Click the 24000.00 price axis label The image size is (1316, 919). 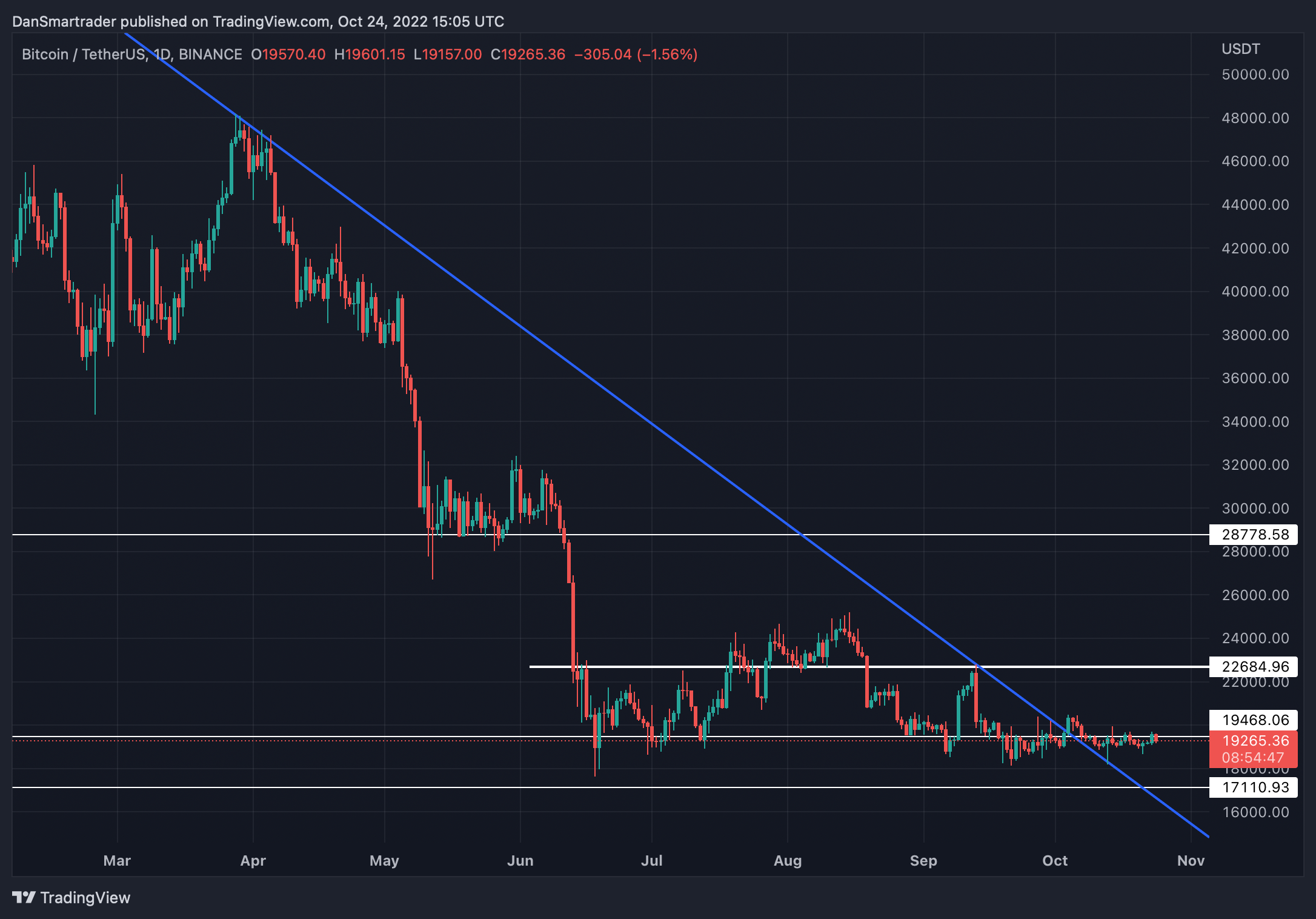click(x=1255, y=638)
